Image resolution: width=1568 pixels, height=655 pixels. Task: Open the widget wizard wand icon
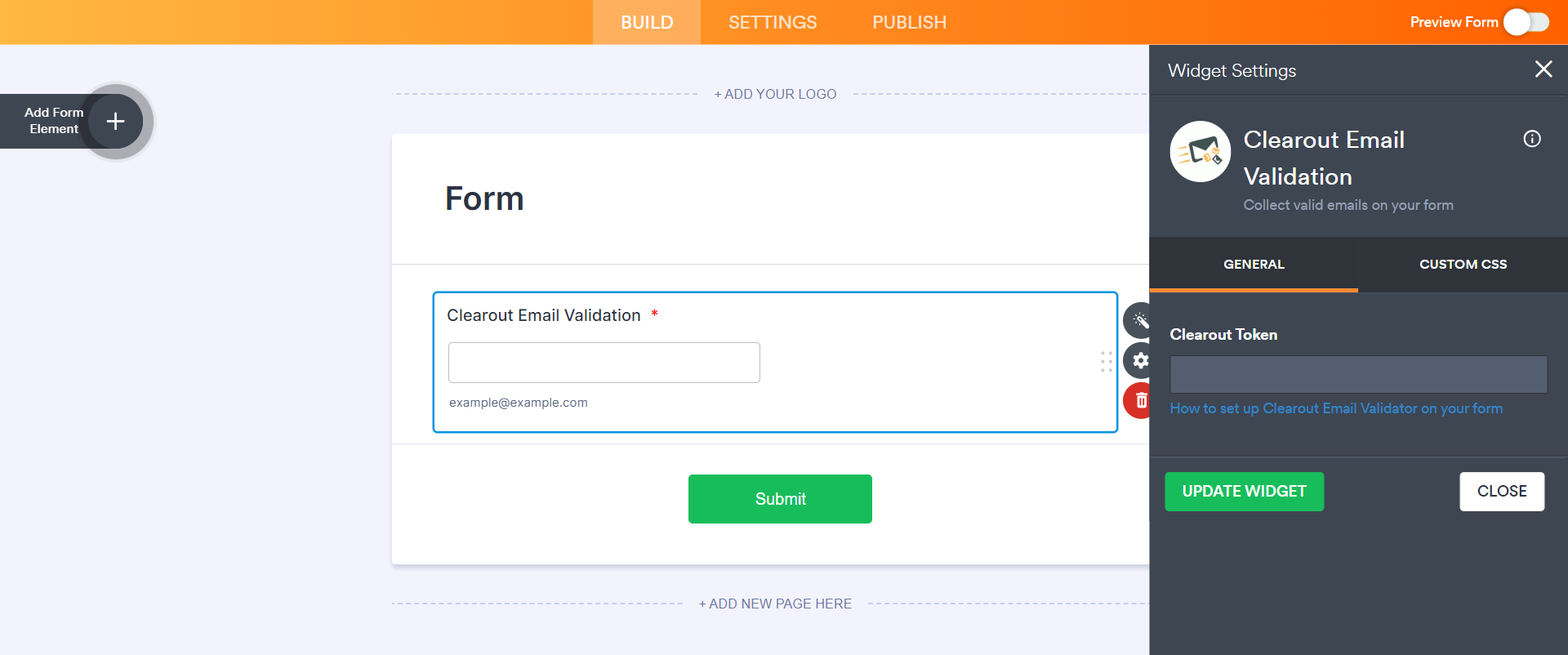(1138, 320)
